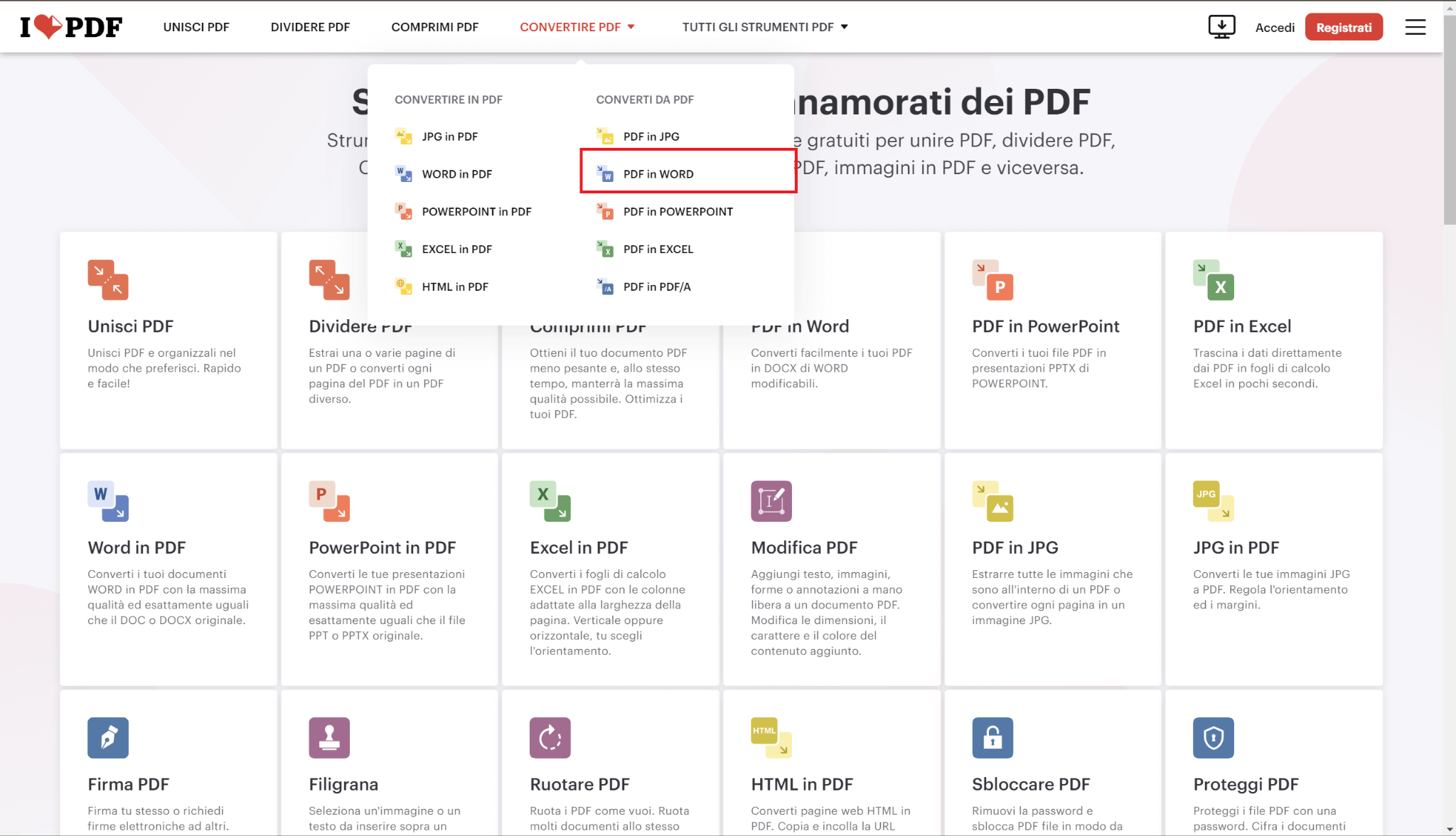Open UNISCI PDF in navigation bar
The height and width of the screenshot is (836, 1456).
196,27
